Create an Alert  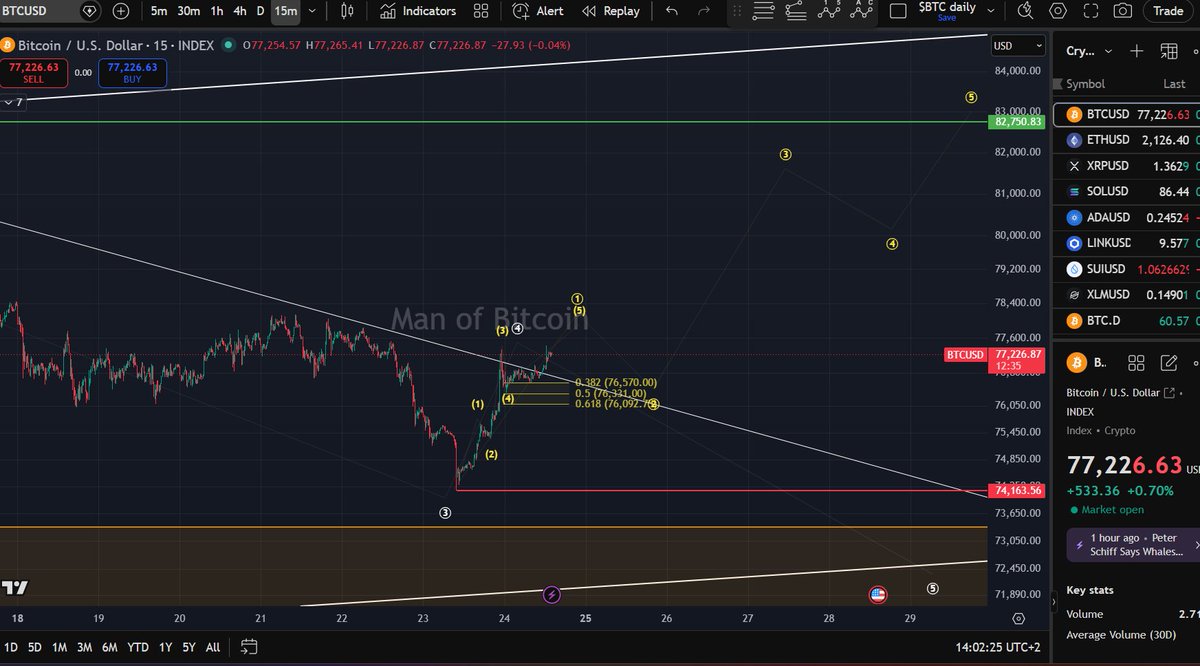click(x=538, y=11)
